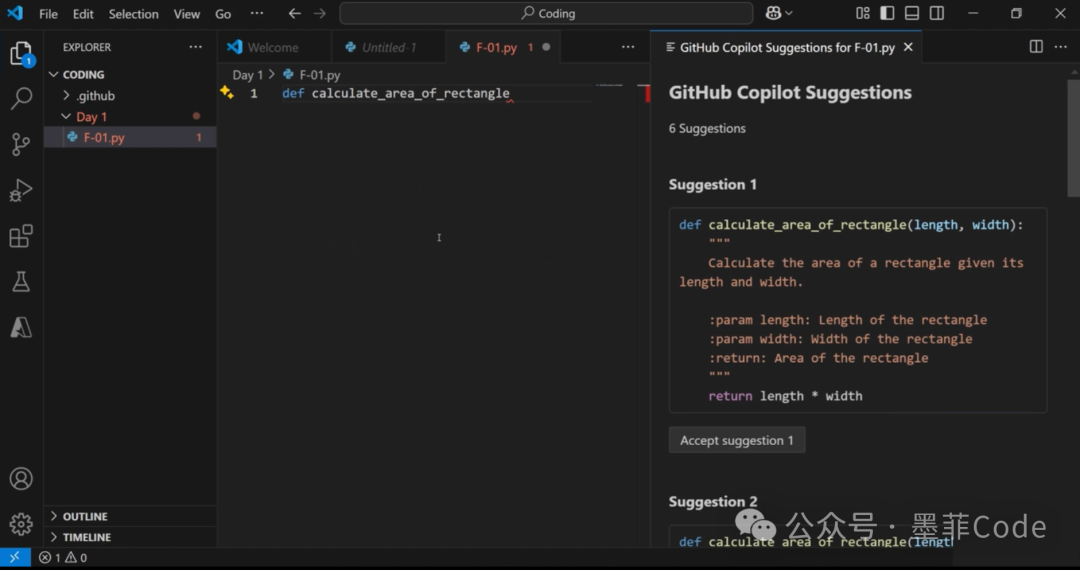Click the EXPLORER panel title
The image size is (1080, 570).
87,47
